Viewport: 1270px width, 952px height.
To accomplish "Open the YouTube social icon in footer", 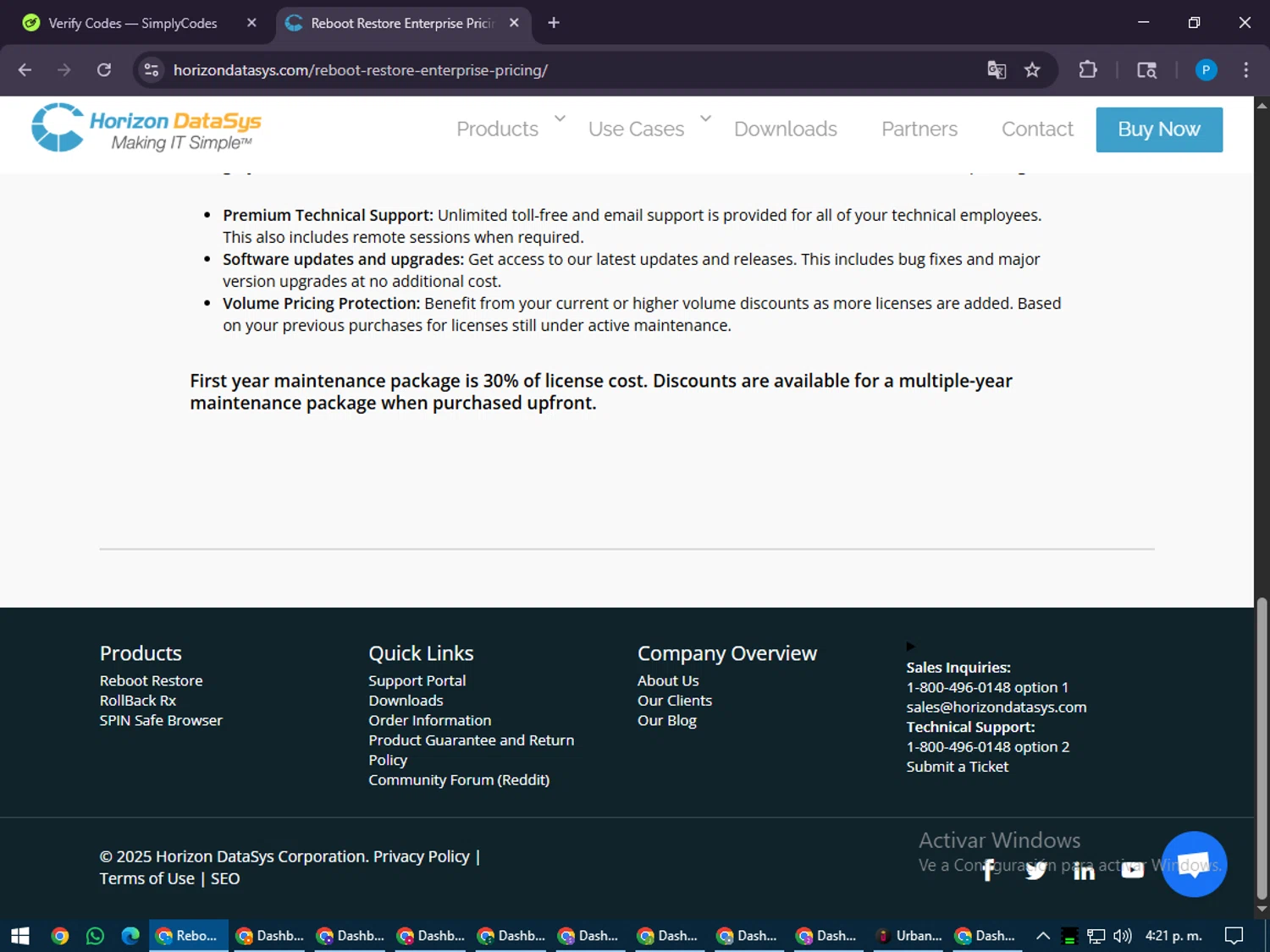I will (x=1132, y=870).
